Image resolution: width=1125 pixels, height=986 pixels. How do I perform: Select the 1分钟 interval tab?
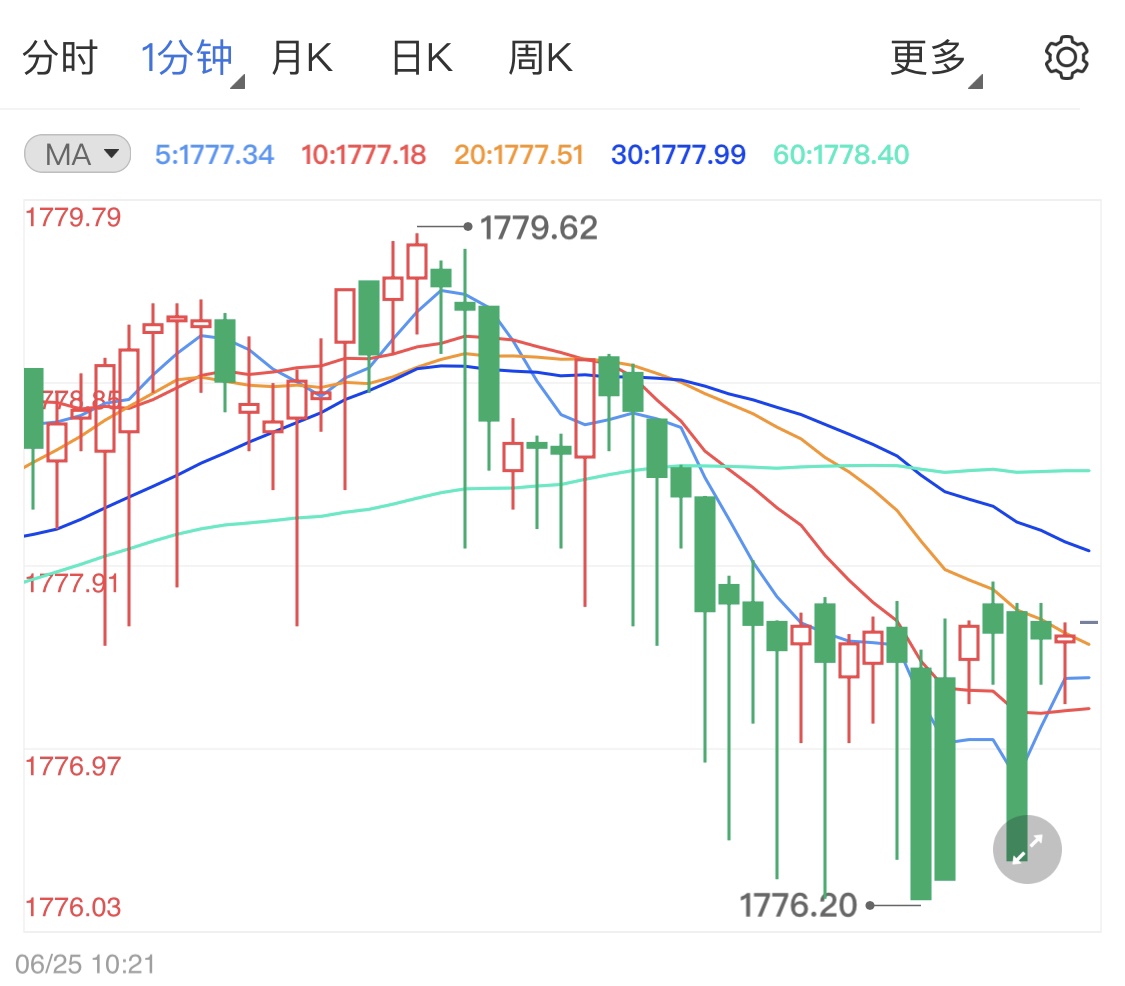click(186, 57)
